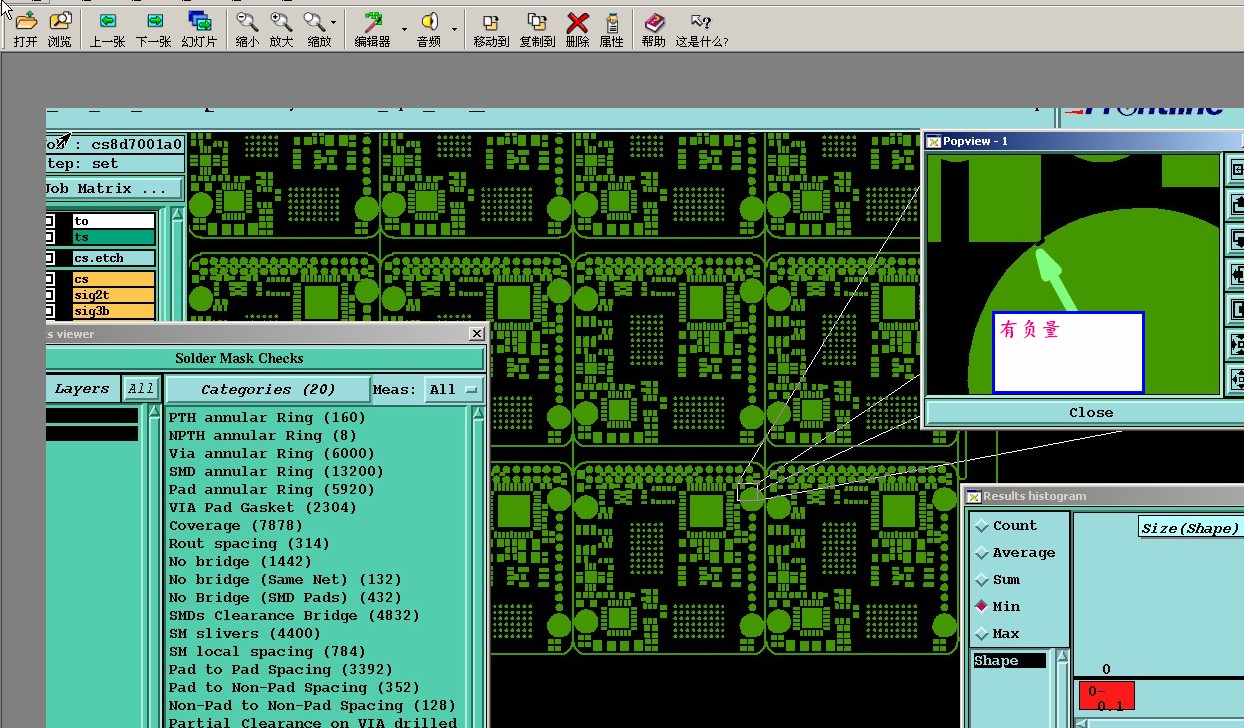Open the 编辑器 dropdown arrow
This screenshot has height=728, width=1244.
click(405, 30)
